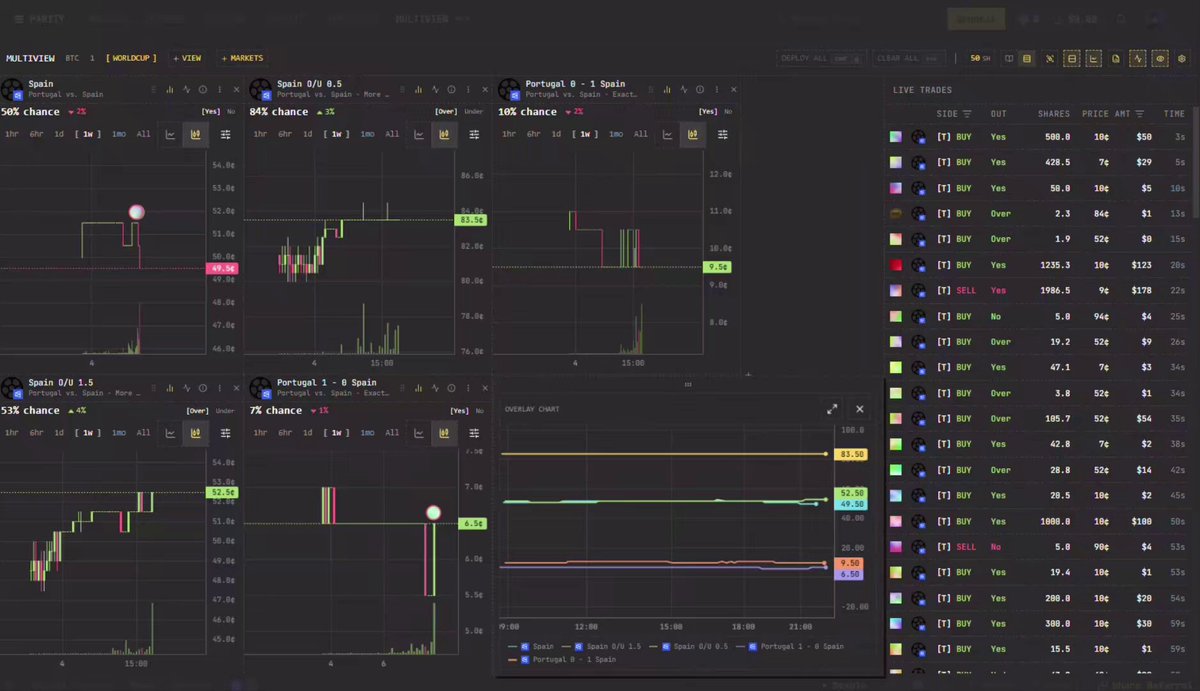Click the + VIEW button
This screenshot has width=1200, height=691.
(187, 58)
